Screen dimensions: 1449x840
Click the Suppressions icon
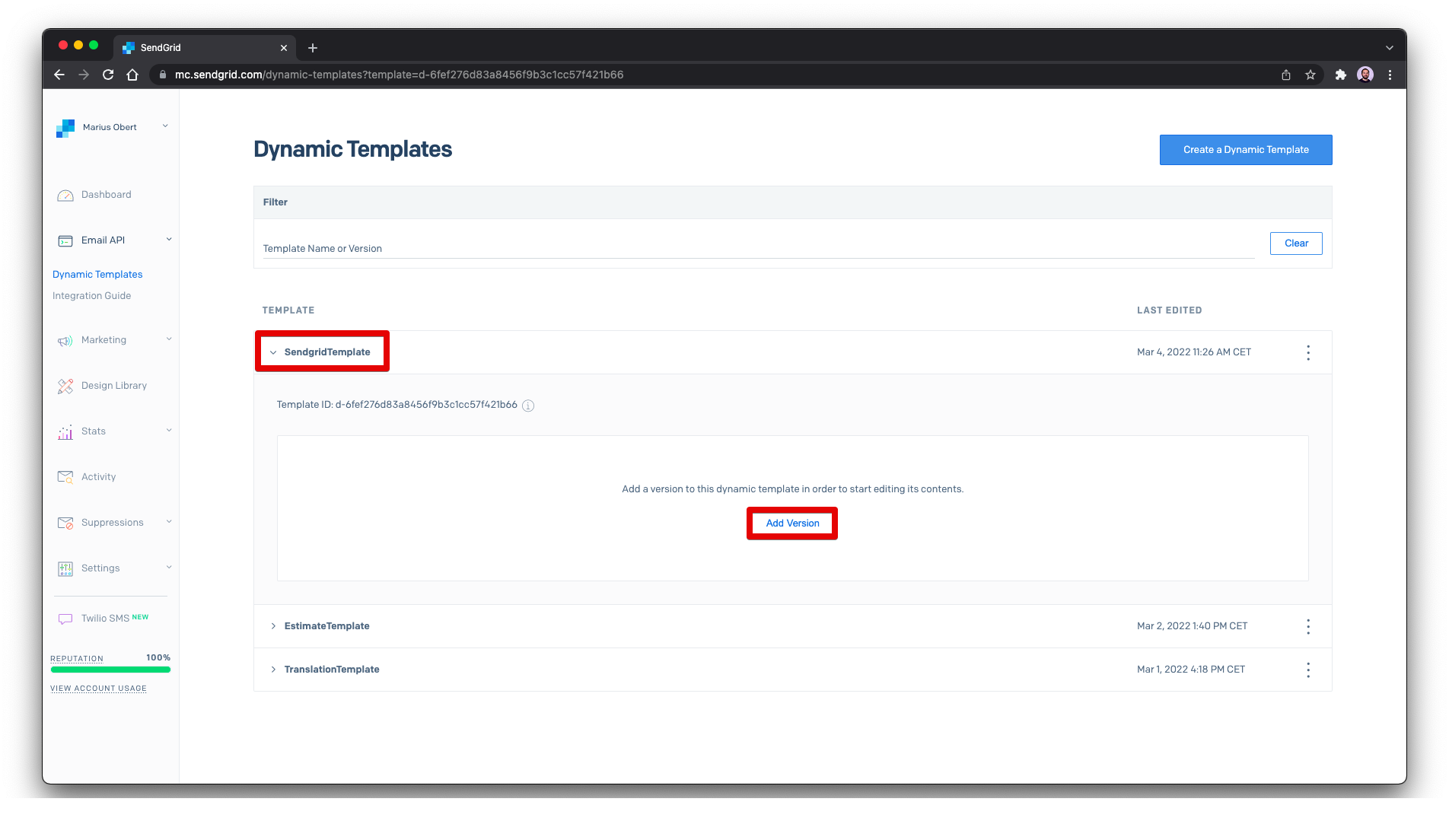click(x=65, y=523)
